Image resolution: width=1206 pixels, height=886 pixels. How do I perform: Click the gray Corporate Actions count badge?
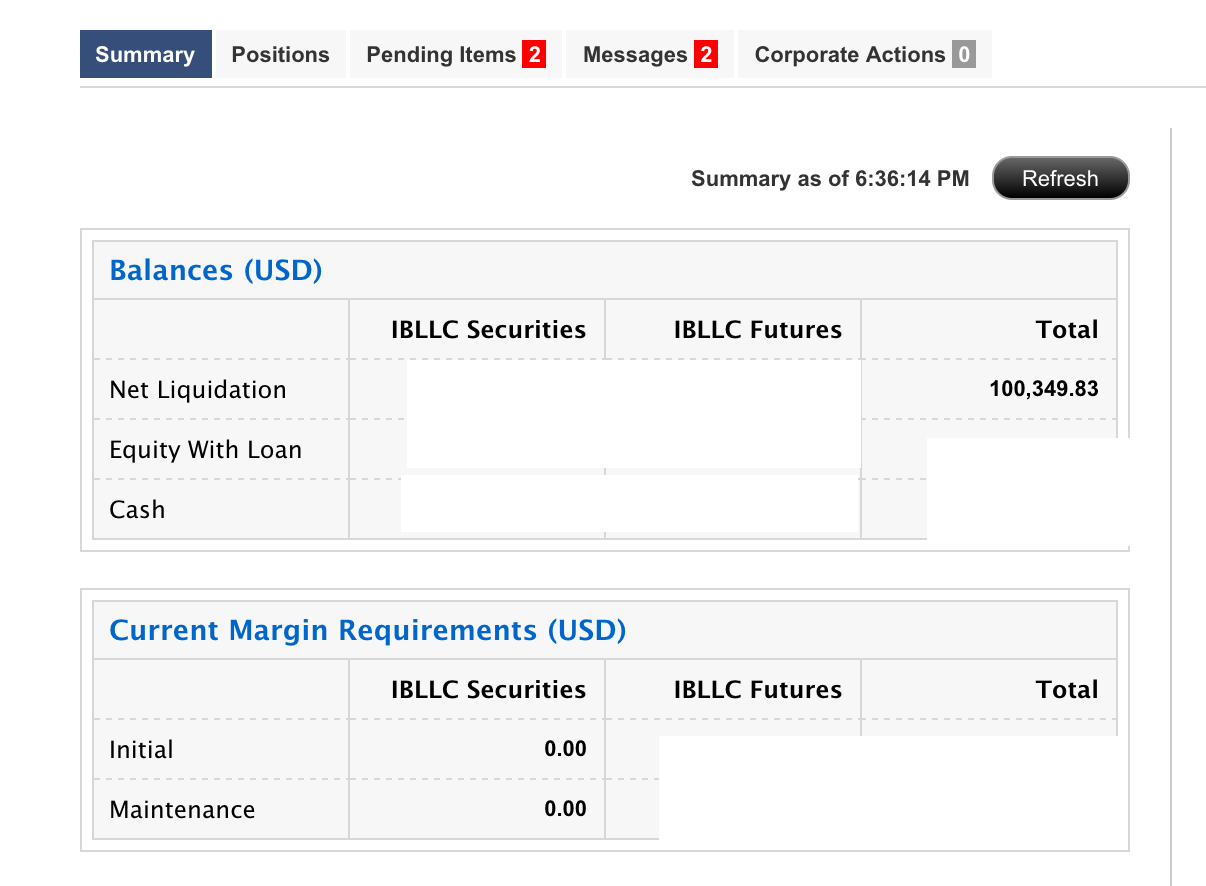(964, 55)
